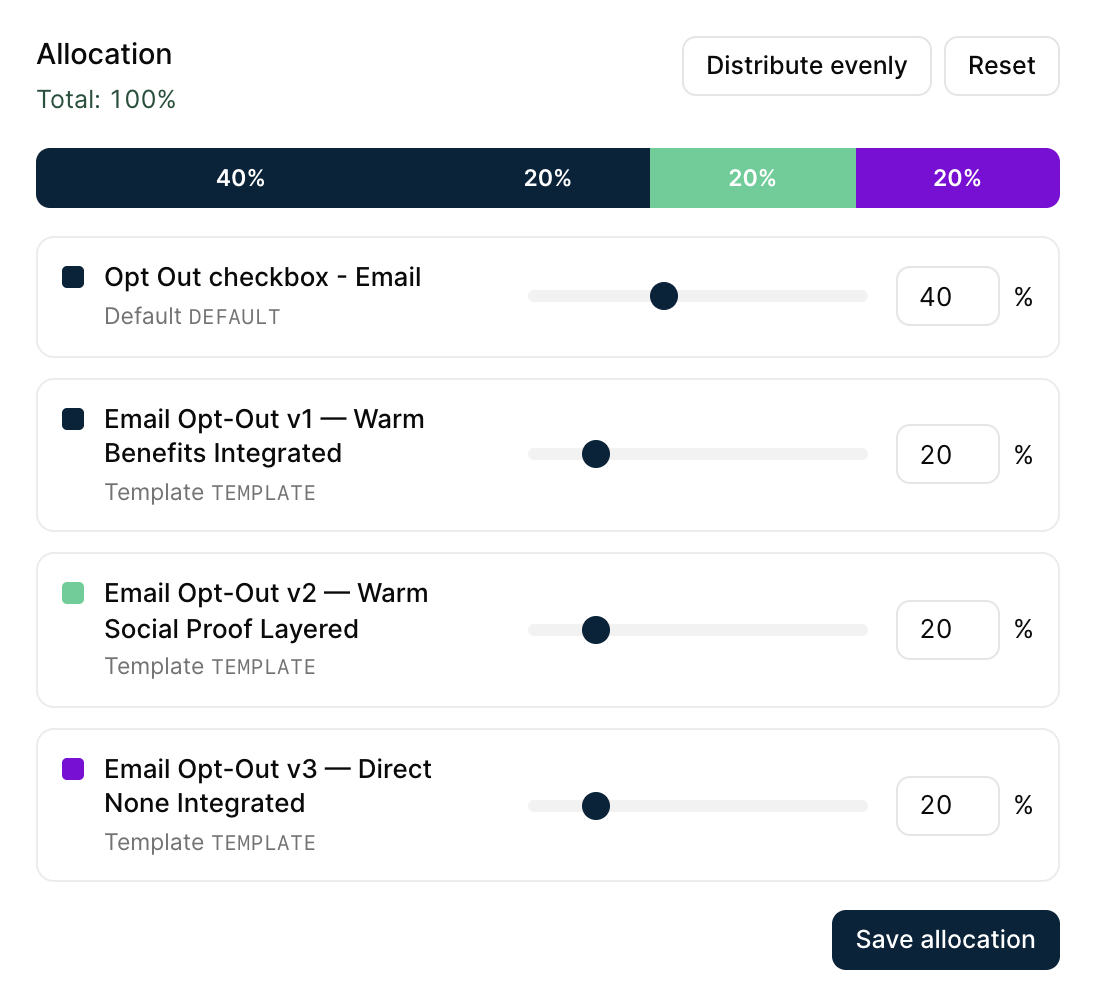The image size is (1096, 1006).
Task: Click navy swatch beside Email Opt-Out v1
Action: (x=73, y=419)
